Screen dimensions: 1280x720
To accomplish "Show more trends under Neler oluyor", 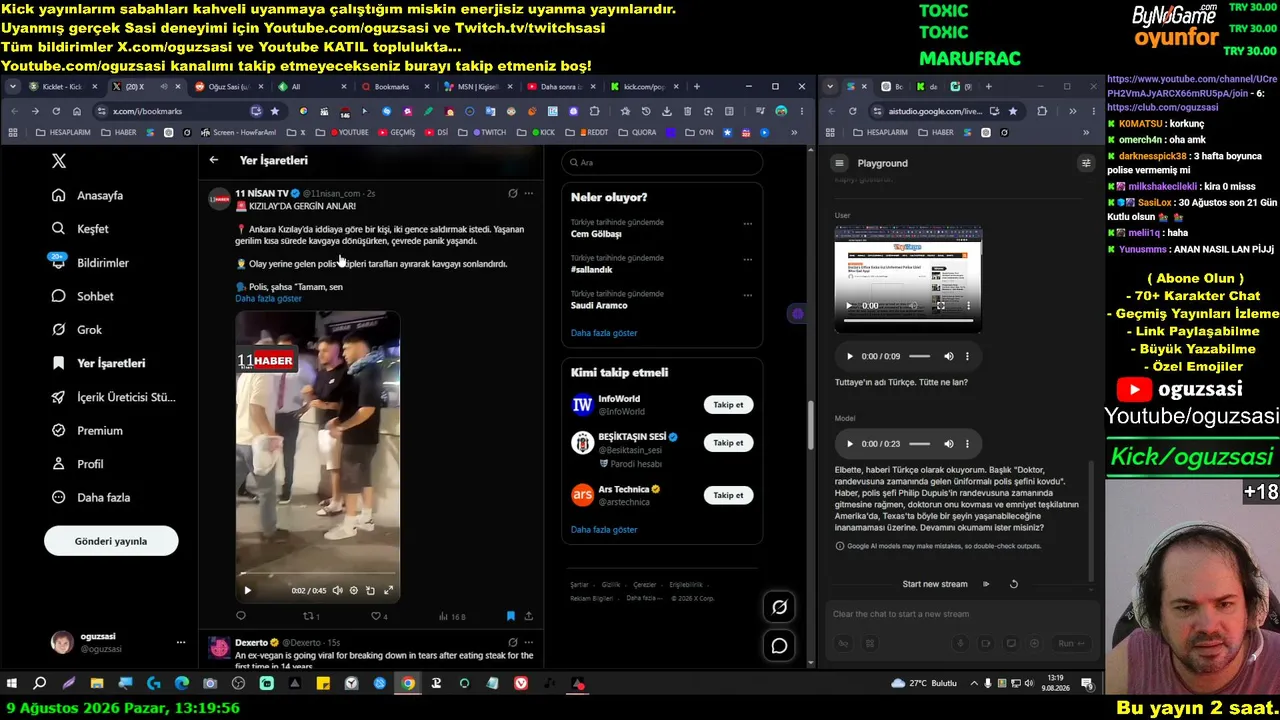I will (x=604, y=333).
